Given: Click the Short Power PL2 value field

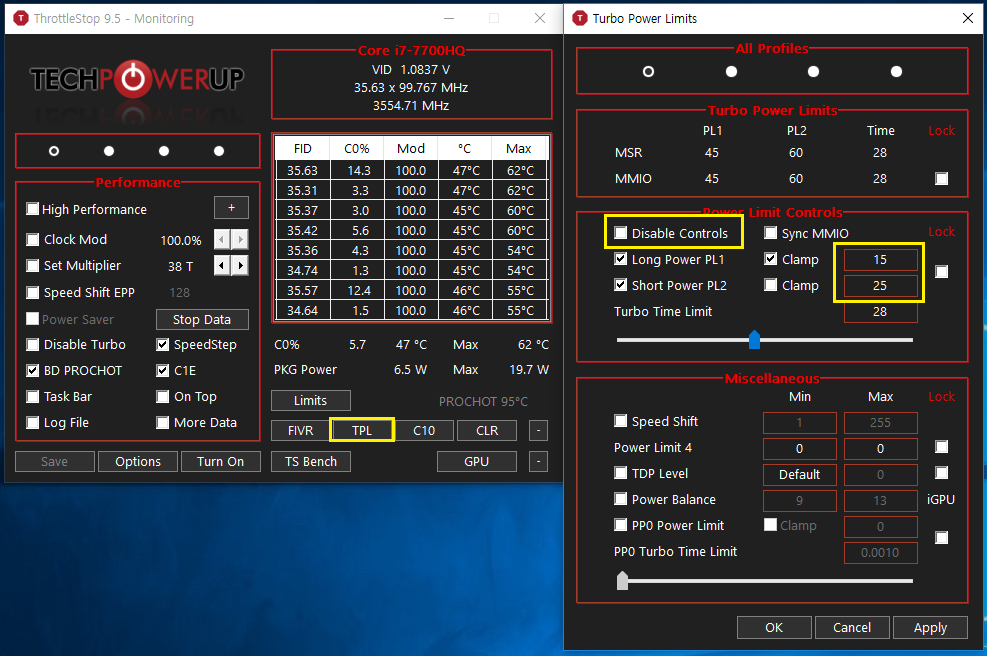Looking at the screenshot, I should tap(880, 286).
